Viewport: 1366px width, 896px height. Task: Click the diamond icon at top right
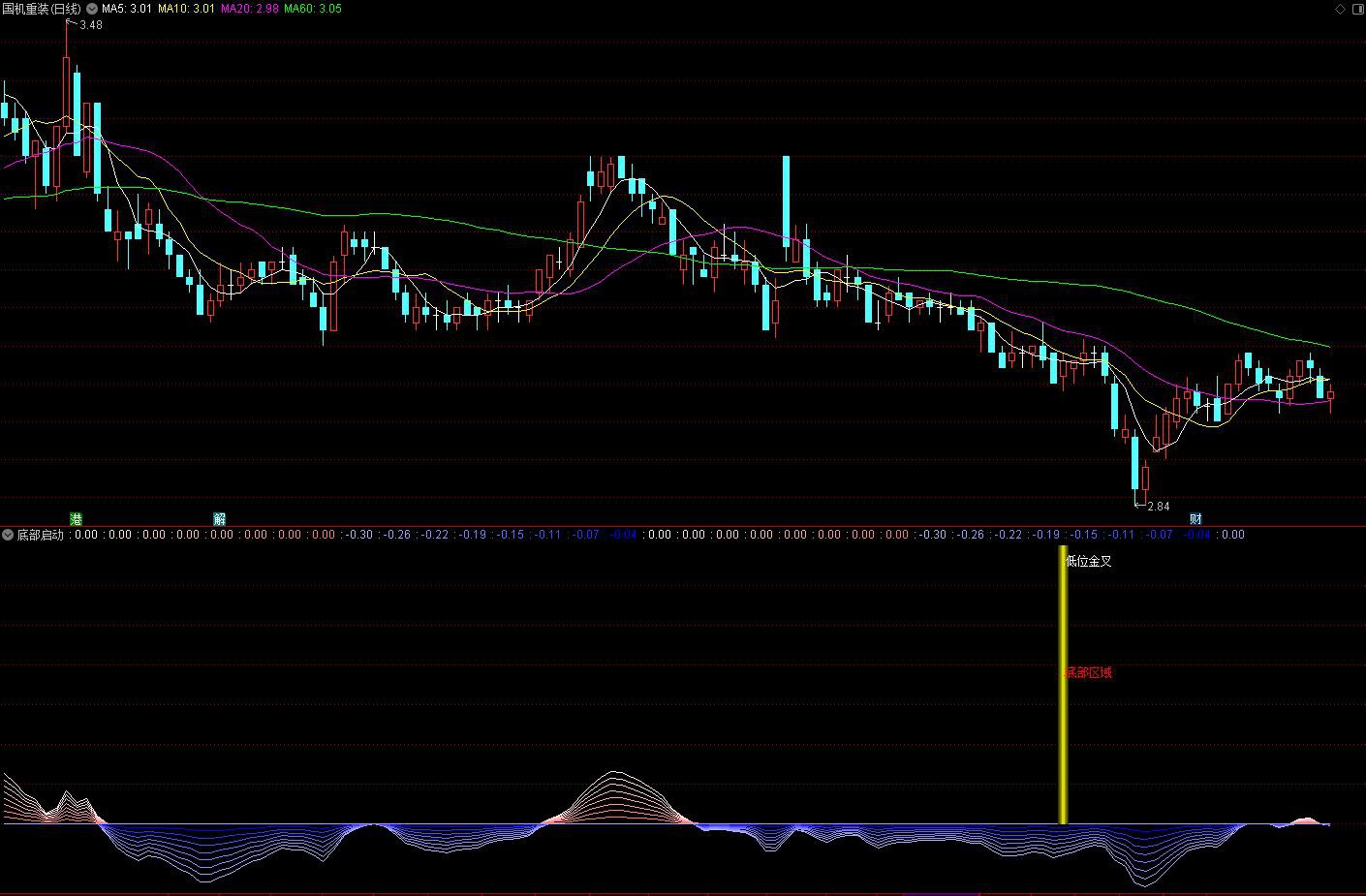tap(1340, 9)
